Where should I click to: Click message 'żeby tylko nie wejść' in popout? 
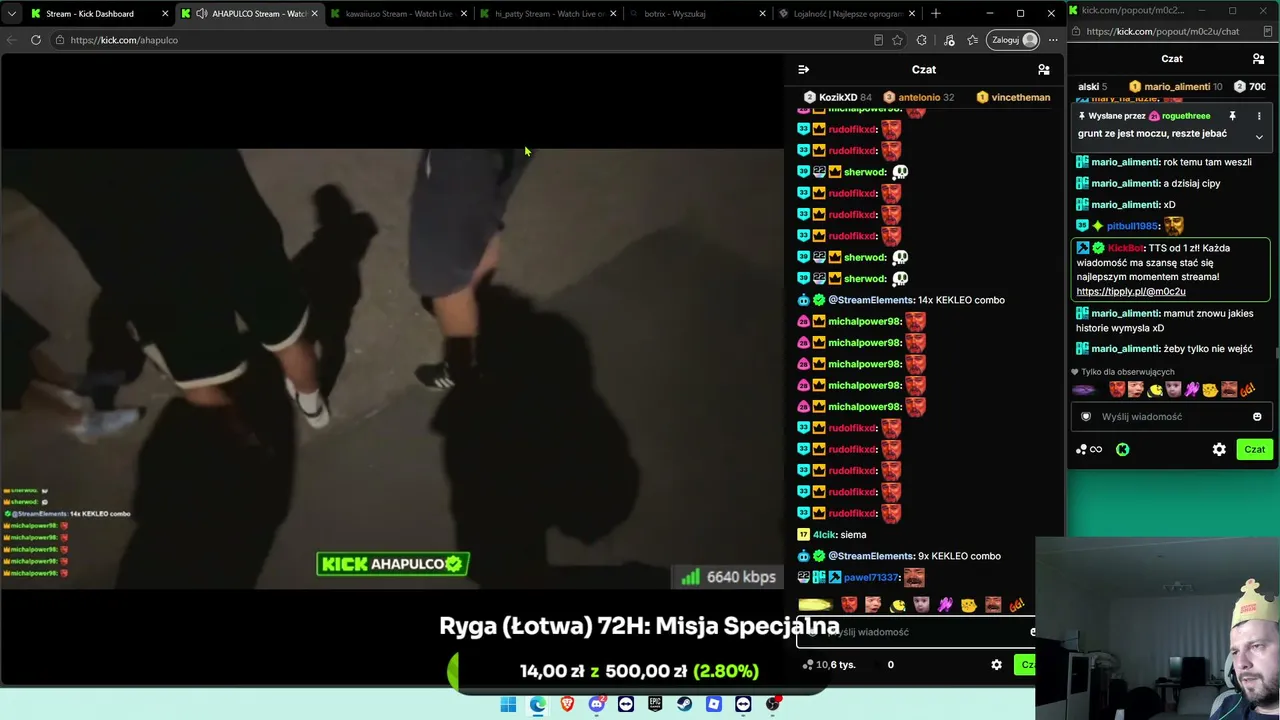point(1208,349)
